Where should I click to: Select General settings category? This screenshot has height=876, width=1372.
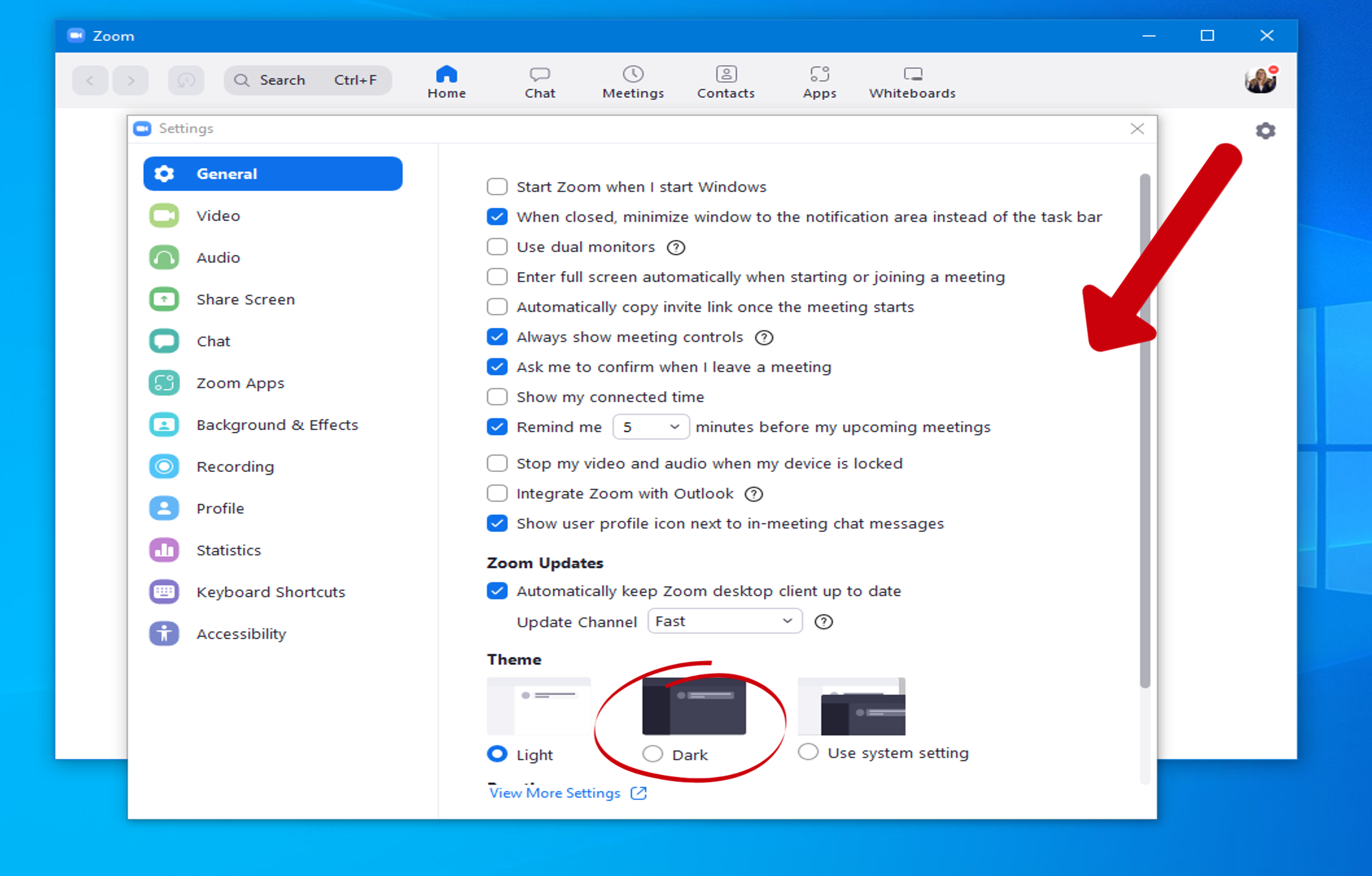pos(273,174)
